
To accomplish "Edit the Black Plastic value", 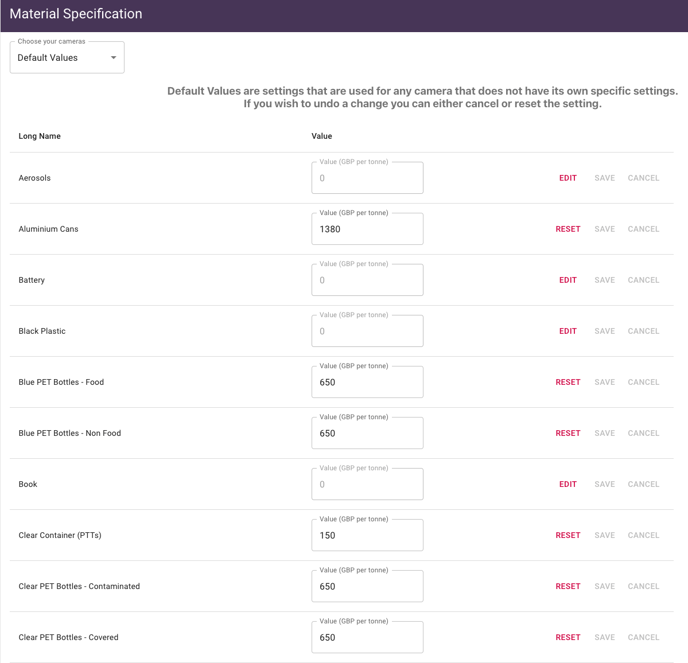I will [567, 331].
